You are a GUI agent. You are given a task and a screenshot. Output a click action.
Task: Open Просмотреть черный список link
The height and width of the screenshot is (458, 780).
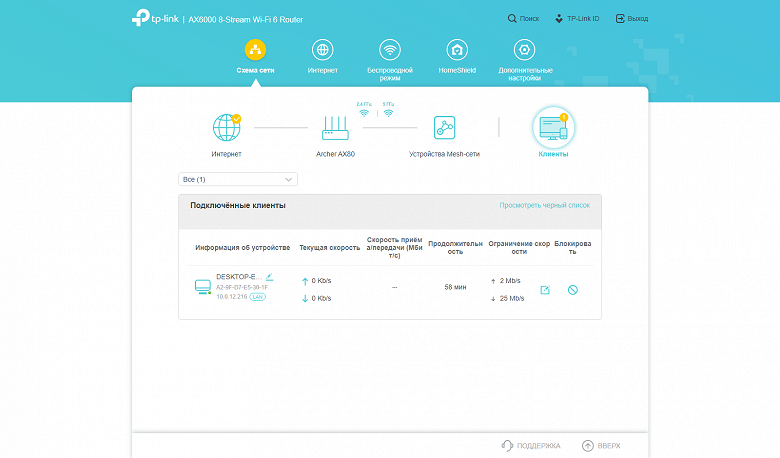(545, 205)
